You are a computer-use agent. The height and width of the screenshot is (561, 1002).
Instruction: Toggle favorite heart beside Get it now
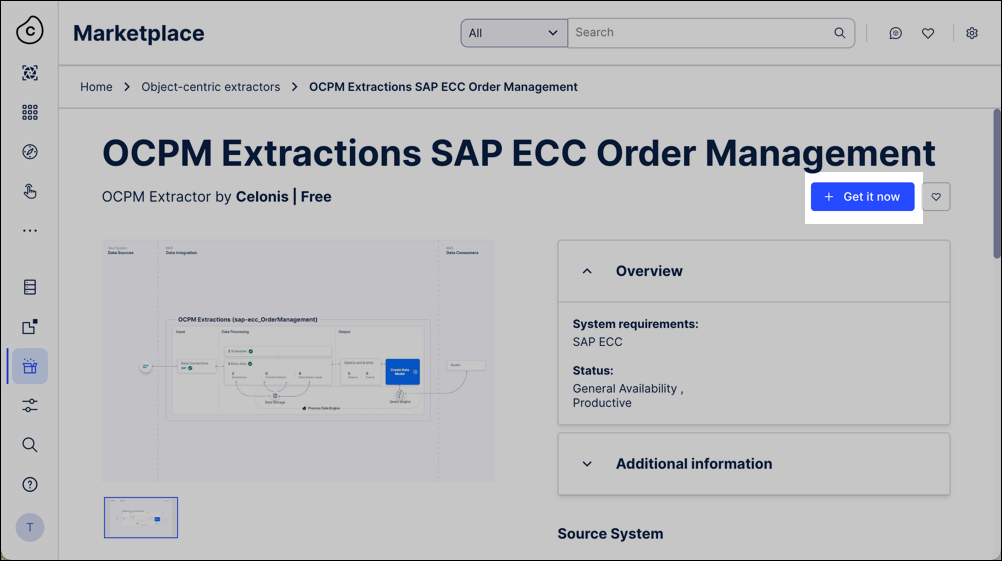[x=936, y=197]
